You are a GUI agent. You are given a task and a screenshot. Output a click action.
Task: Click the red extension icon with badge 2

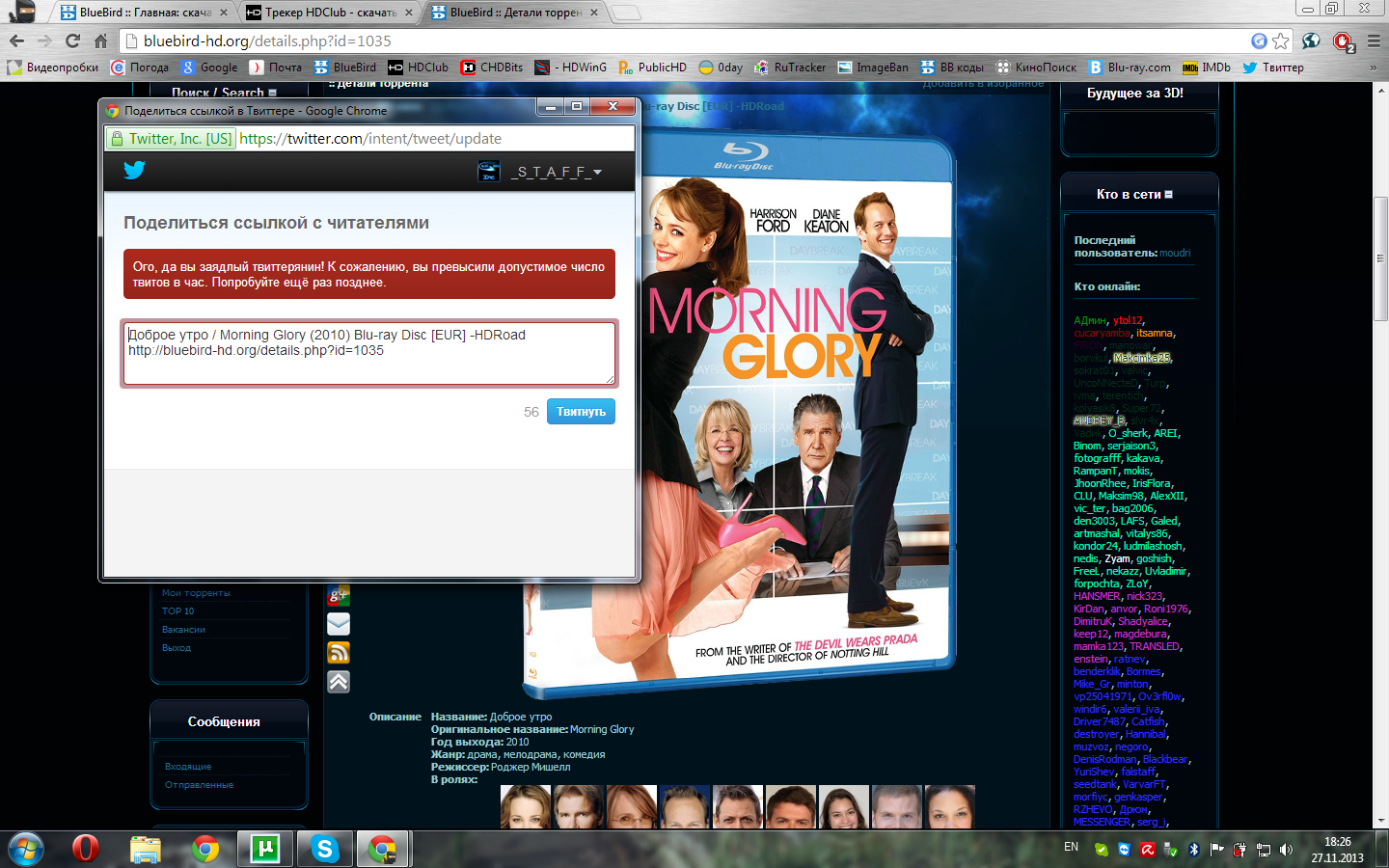tap(1343, 41)
